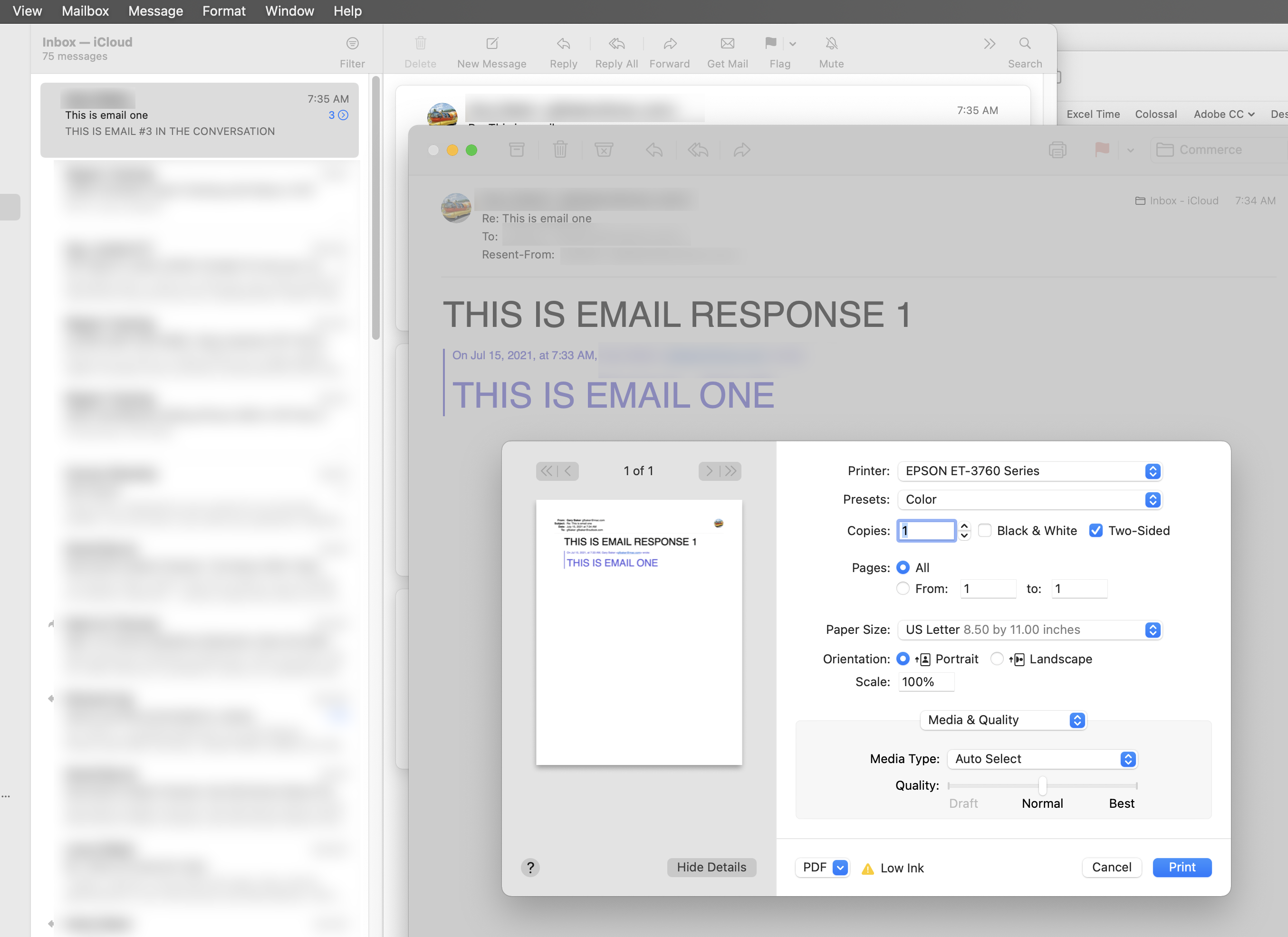Click the Forward arrow icon in toolbar

[670, 44]
